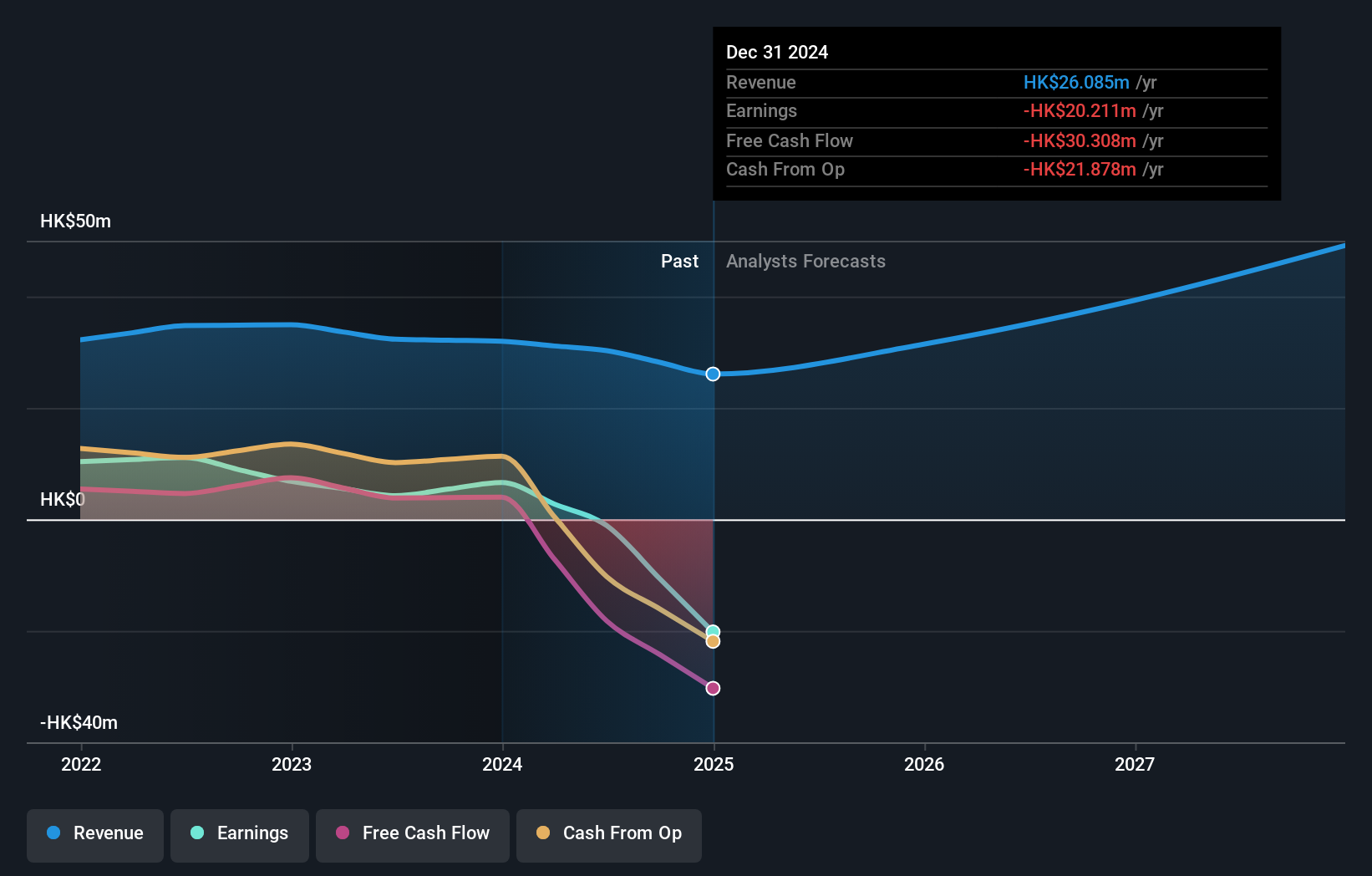Click the 2027 x-axis label
This screenshot has width=1372, height=876.
click(x=1135, y=764)
